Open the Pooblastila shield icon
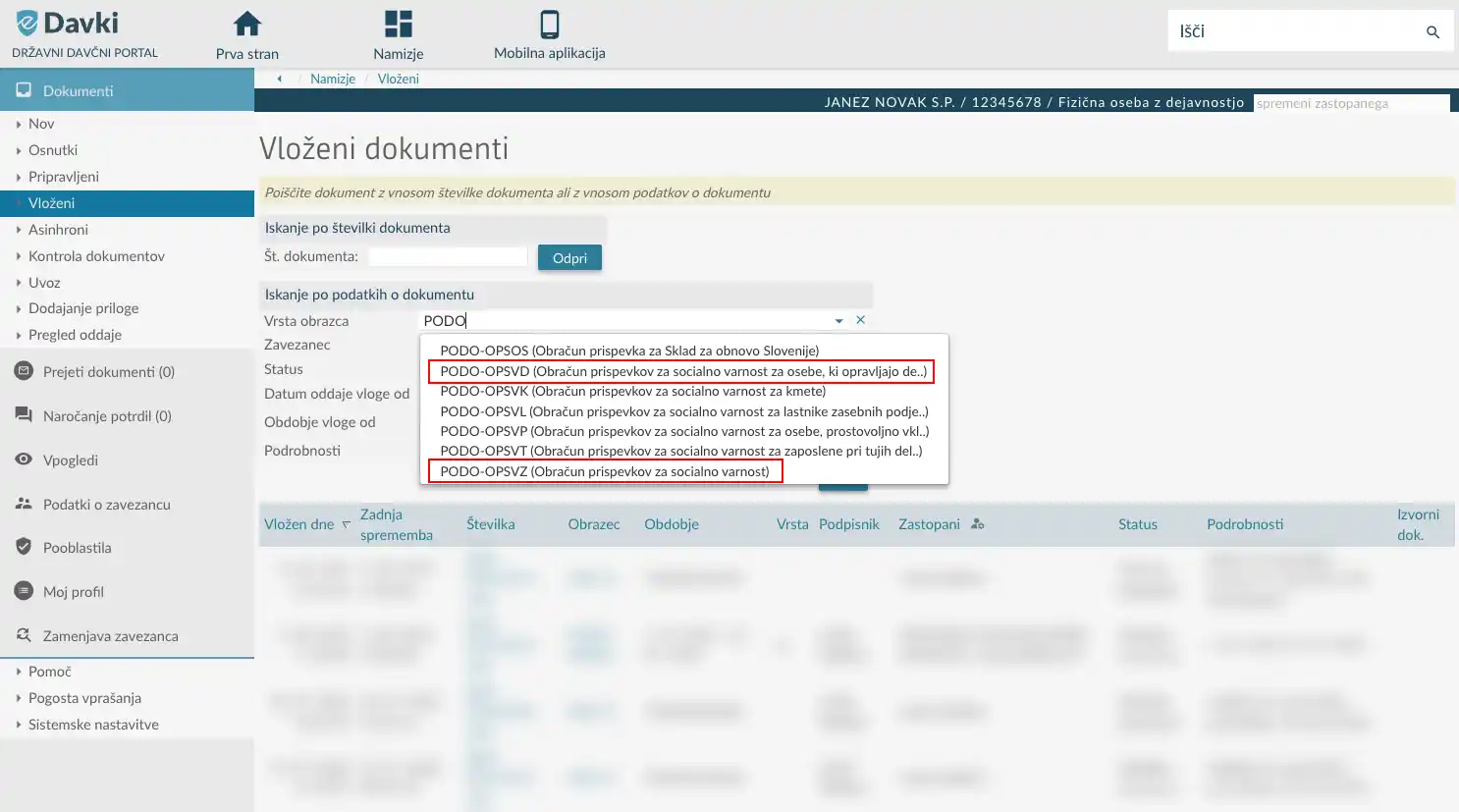 22,547
